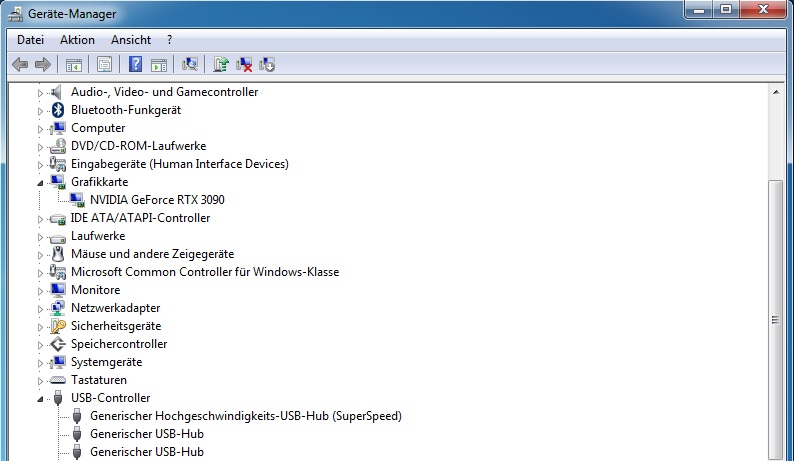Expand the Audio-, Video- und Gamecontroller node
Screen dimensions: 794x461
coord(40,93)
